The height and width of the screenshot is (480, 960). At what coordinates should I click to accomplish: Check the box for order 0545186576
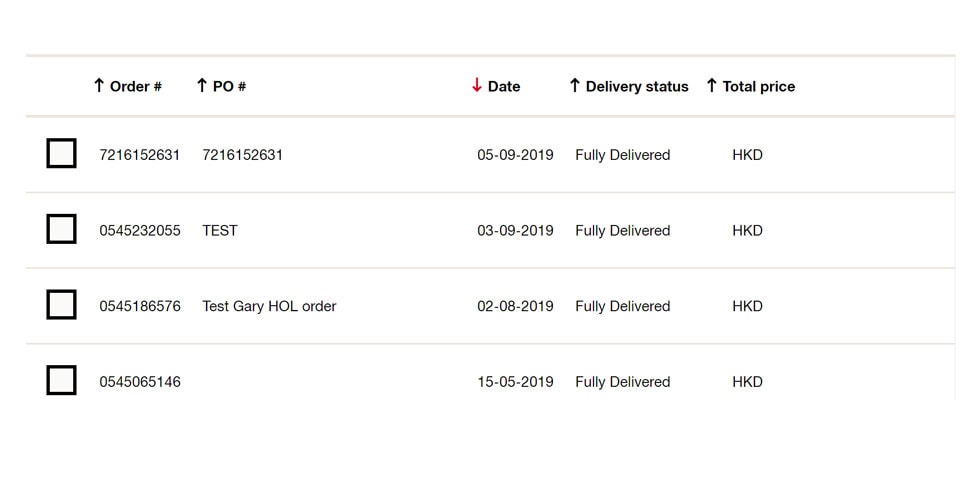coord(61,305)
